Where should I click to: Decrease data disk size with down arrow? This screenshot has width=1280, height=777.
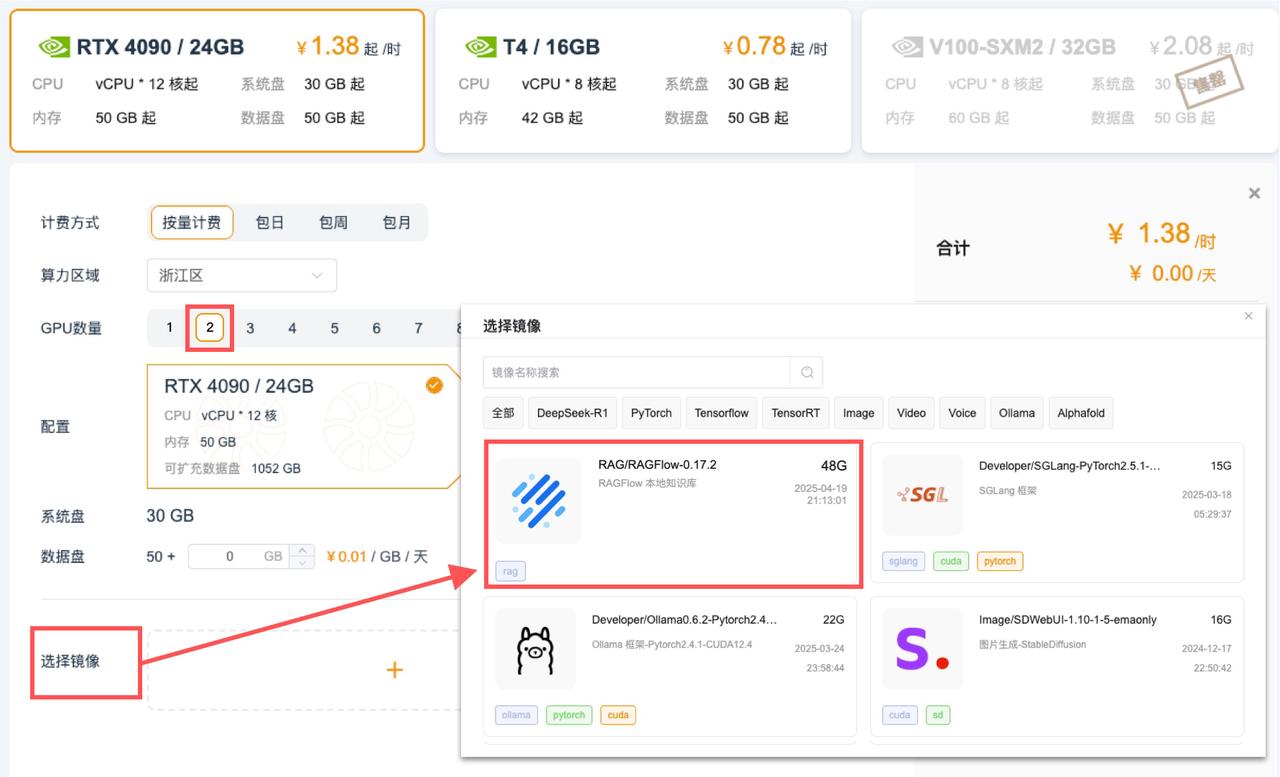click(x=303, y=563)
